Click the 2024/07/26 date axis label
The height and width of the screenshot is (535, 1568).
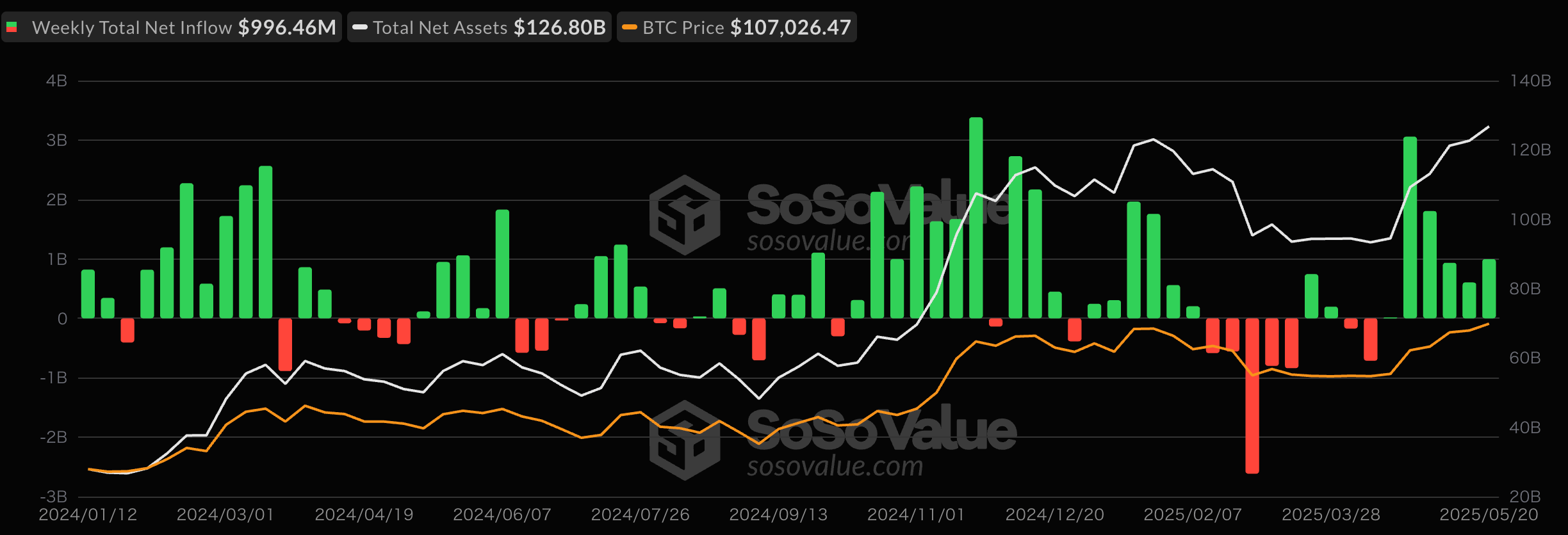coord(641,515)
